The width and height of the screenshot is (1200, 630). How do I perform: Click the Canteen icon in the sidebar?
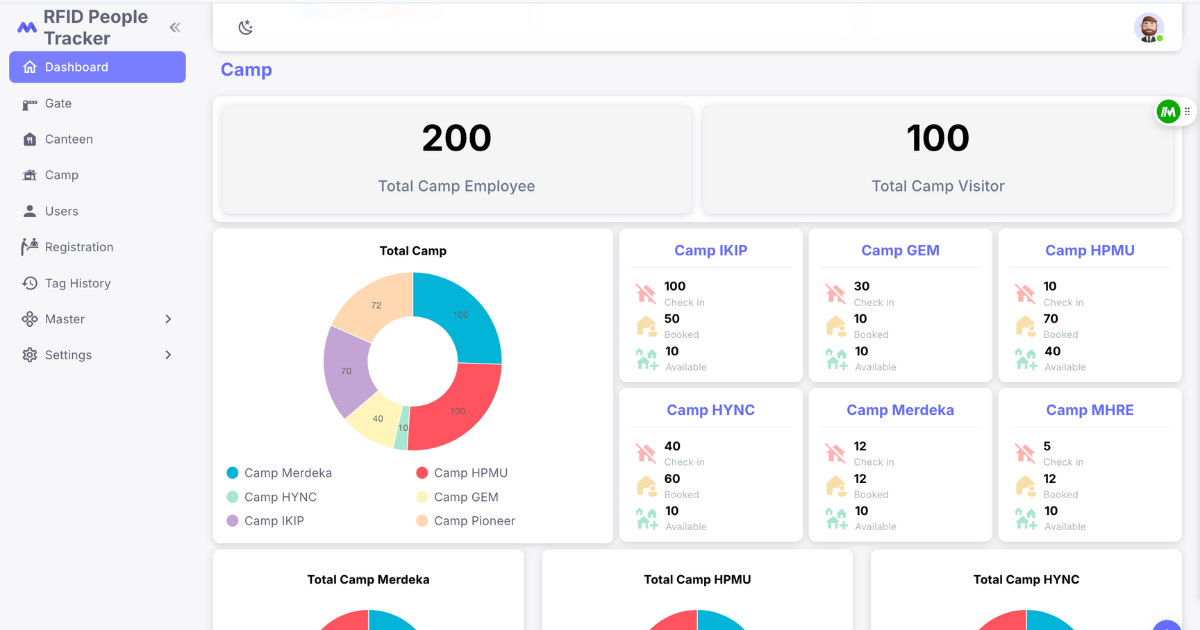point(29,139)
